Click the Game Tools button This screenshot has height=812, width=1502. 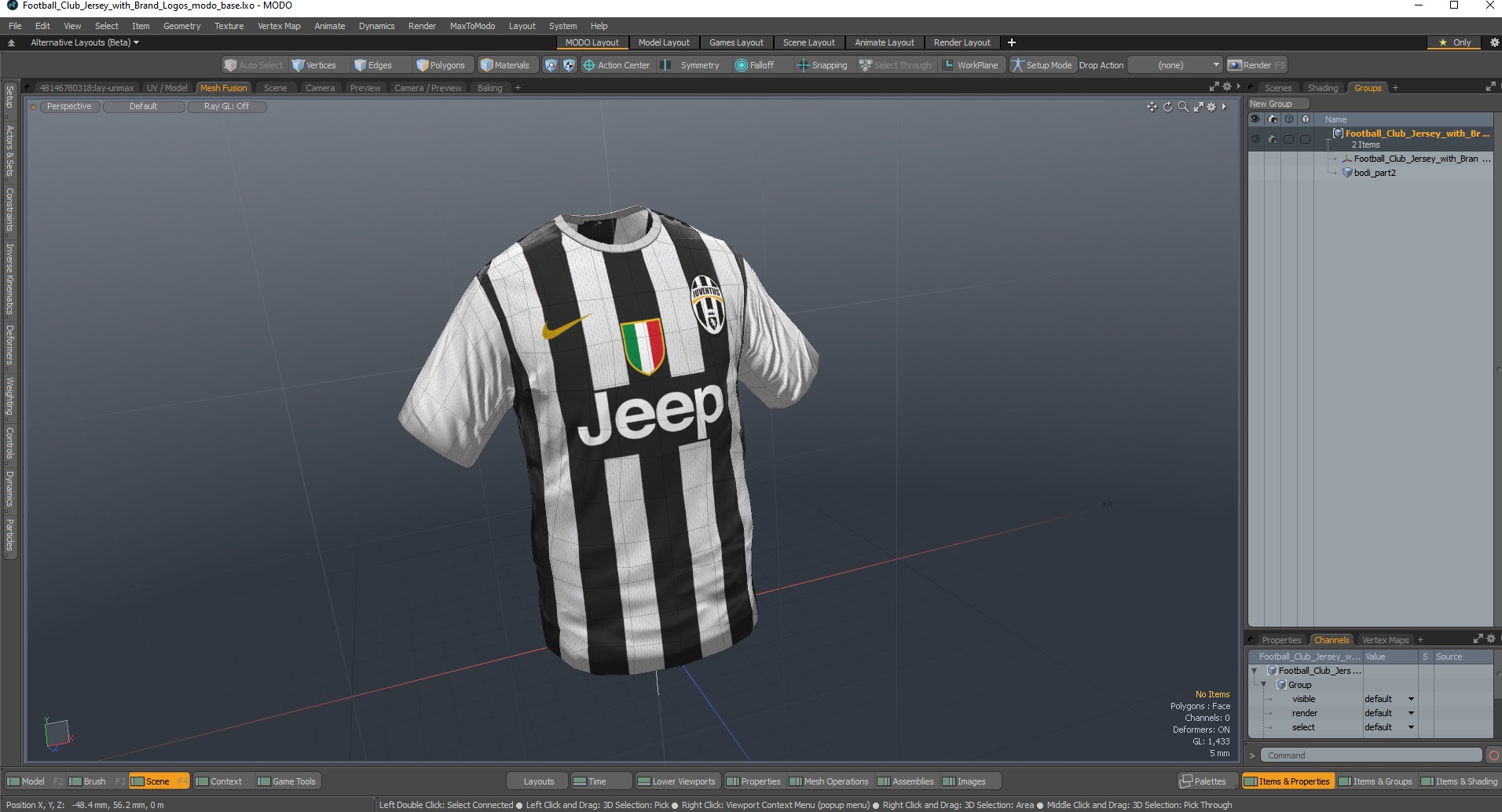click(x=287, y=781)
